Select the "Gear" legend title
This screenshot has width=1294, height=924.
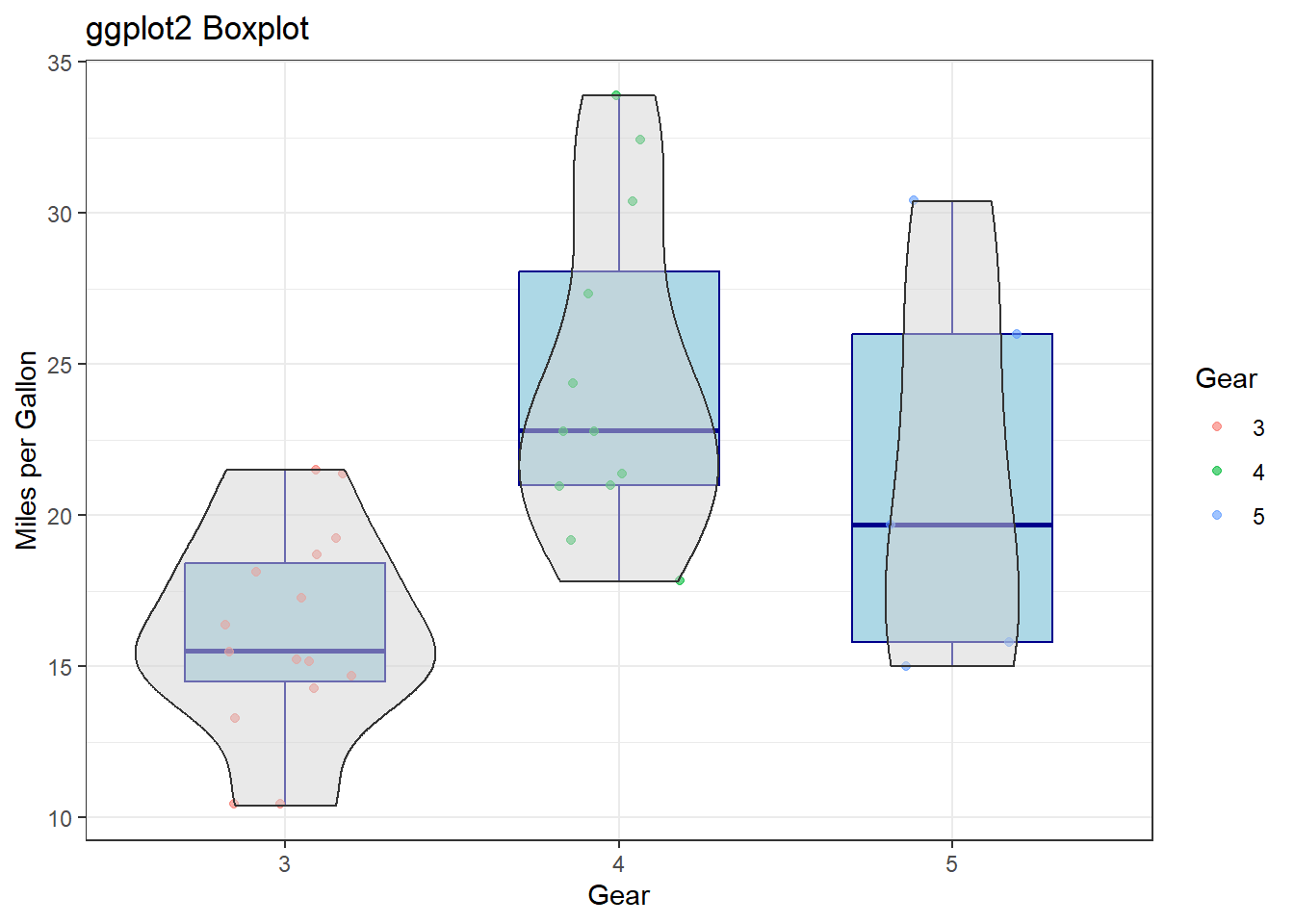coord(1226,378)
